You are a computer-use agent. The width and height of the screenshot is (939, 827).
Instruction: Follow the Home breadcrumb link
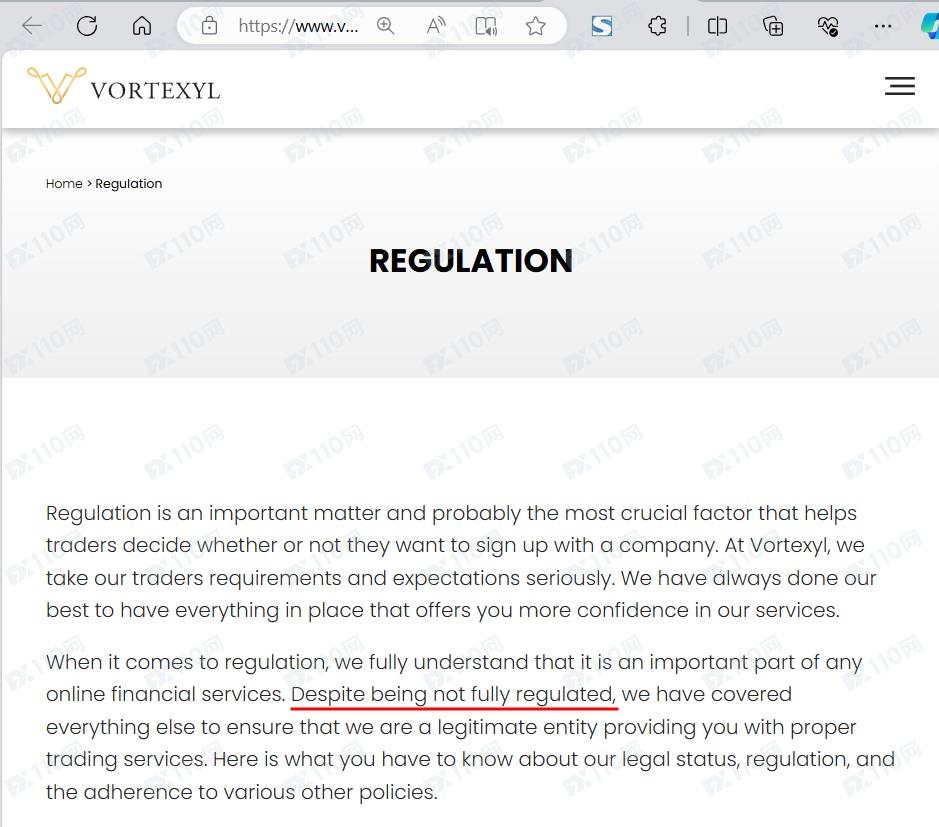tap(64, 184)
